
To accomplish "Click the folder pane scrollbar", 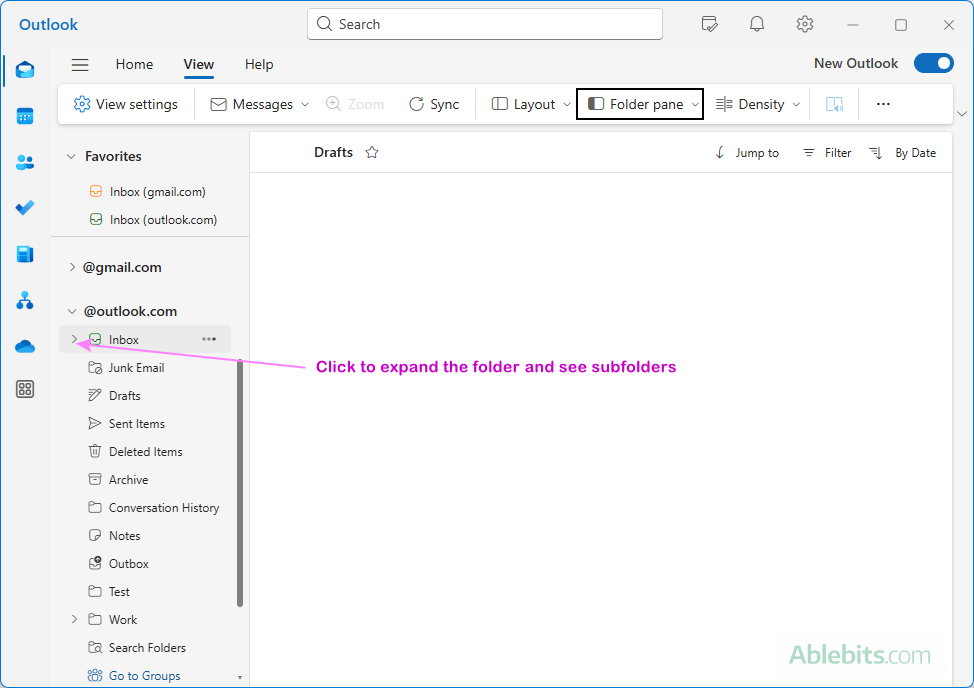I will click(x=240, y=483).
